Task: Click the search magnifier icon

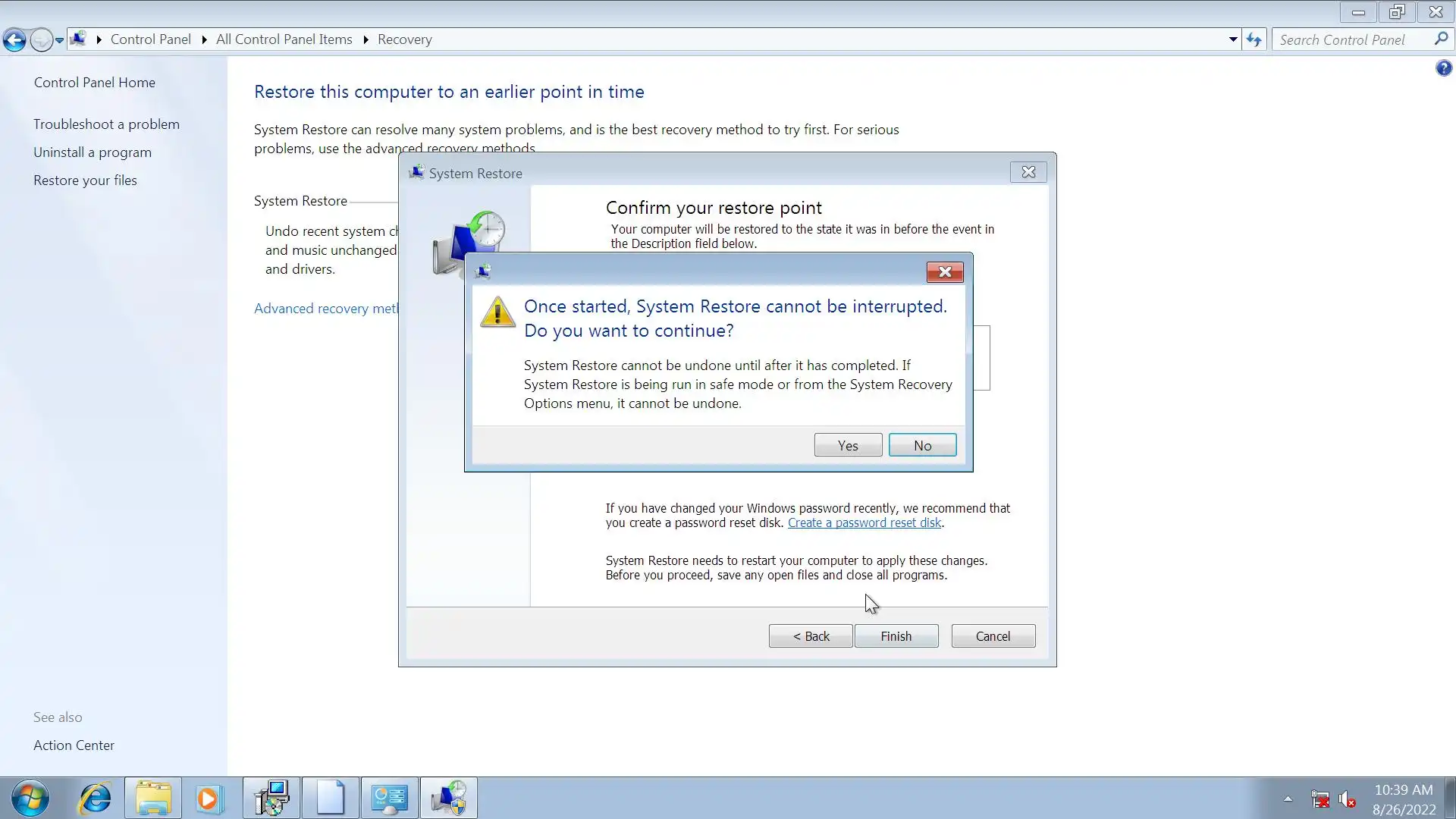Action: tap(1441, 39)
